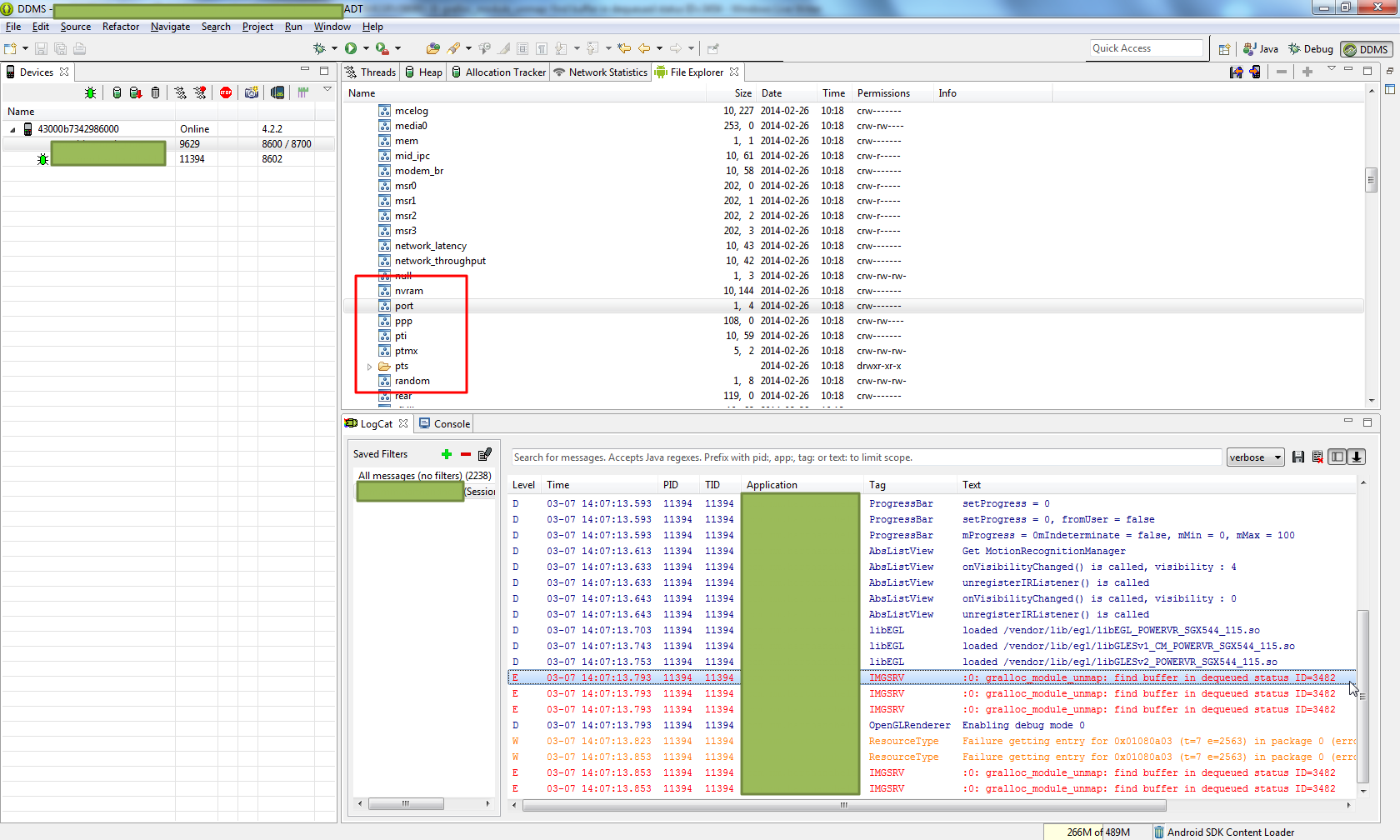Expand the pts folder
This screenshot has width=1400, height=840.
tap(369, 367)
